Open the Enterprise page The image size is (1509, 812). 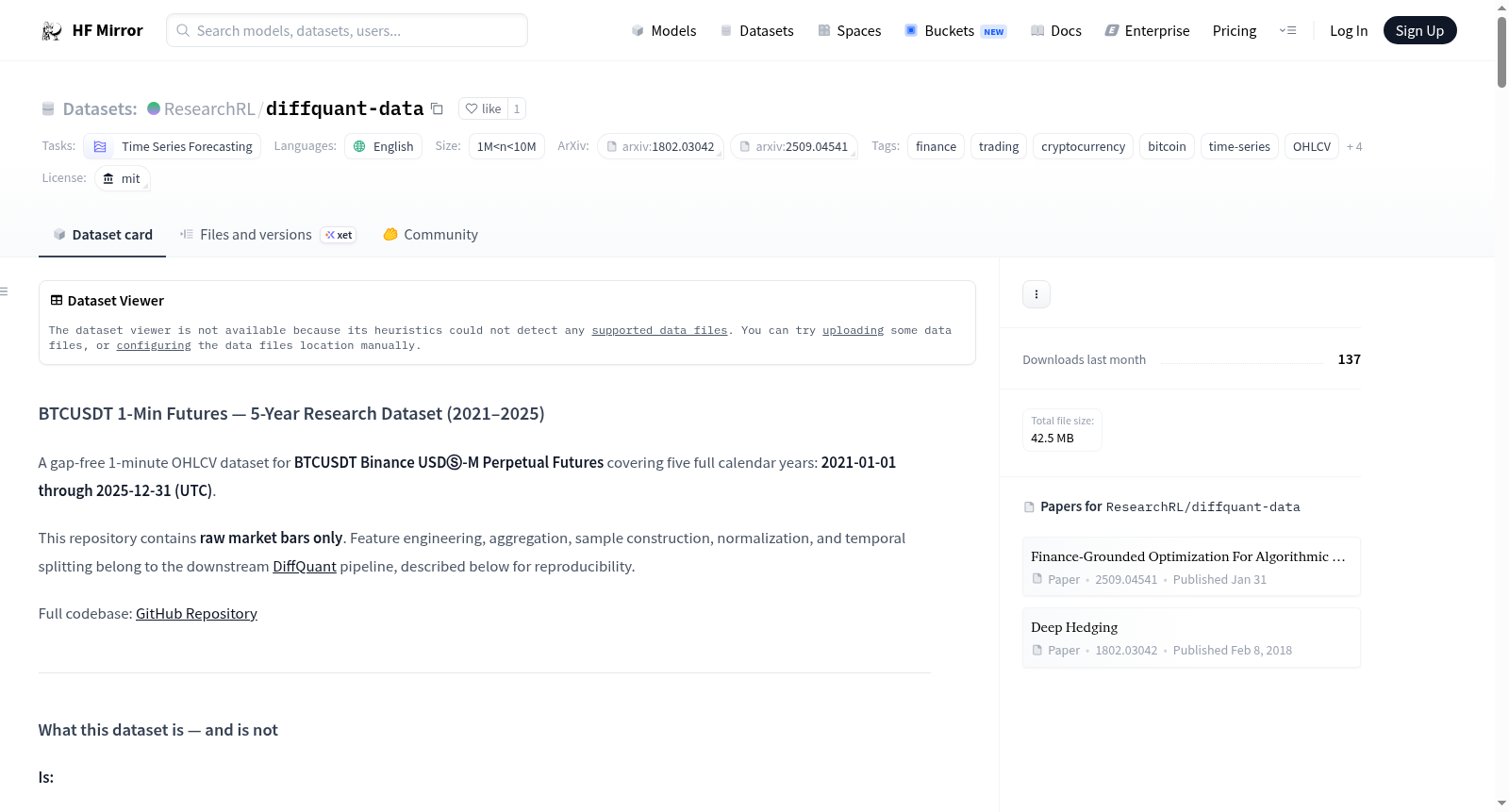(x=1148, y=30)
